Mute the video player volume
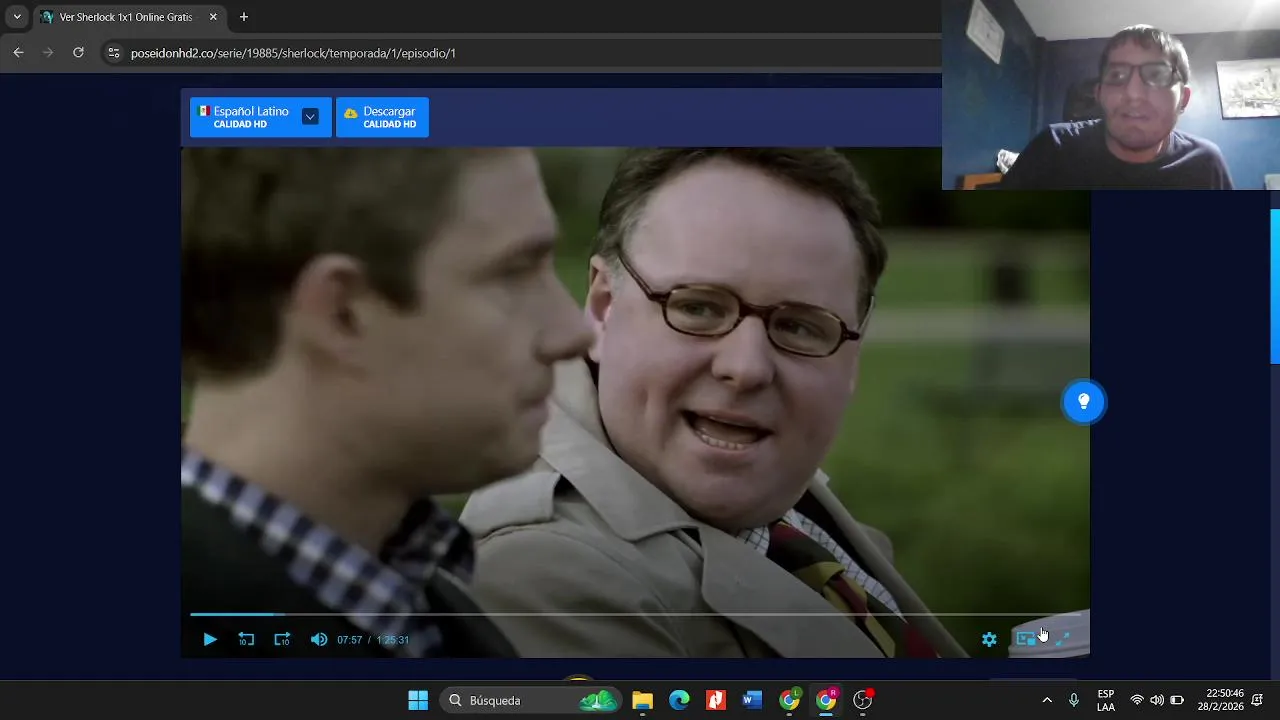The image size is (1280, 720). [318, 640]
